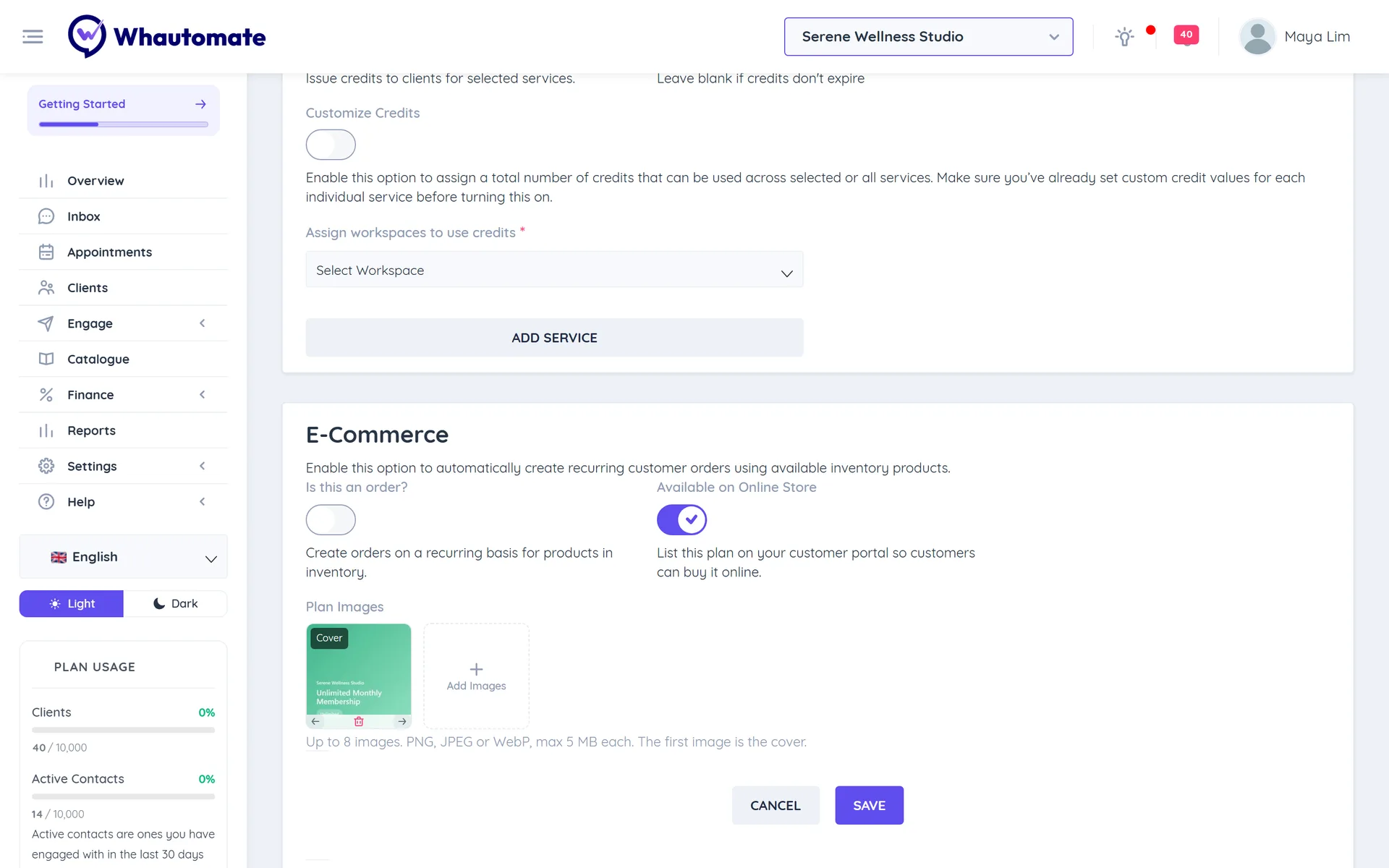Viewport: 1389px width, 868px height.
Task: Click the Clients people icon
Action: pyautogui.click(x=46, y=288)
